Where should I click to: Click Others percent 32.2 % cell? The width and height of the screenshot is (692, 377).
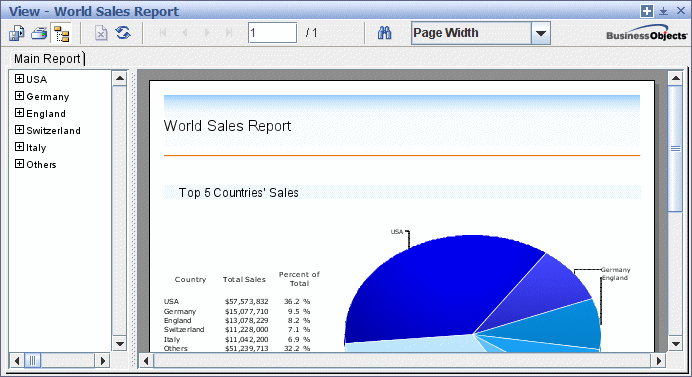[x=297, y=348]
